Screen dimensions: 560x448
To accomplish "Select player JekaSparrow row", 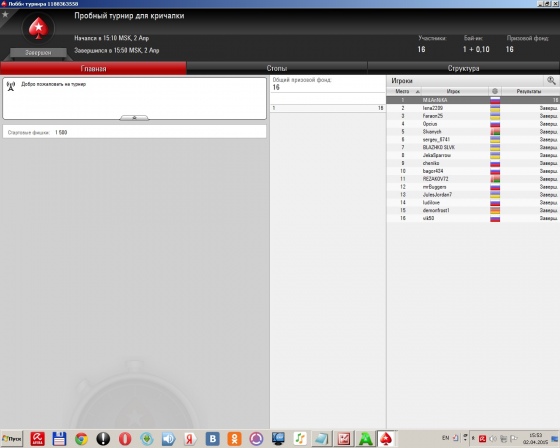I will click(x=472, y=155).
